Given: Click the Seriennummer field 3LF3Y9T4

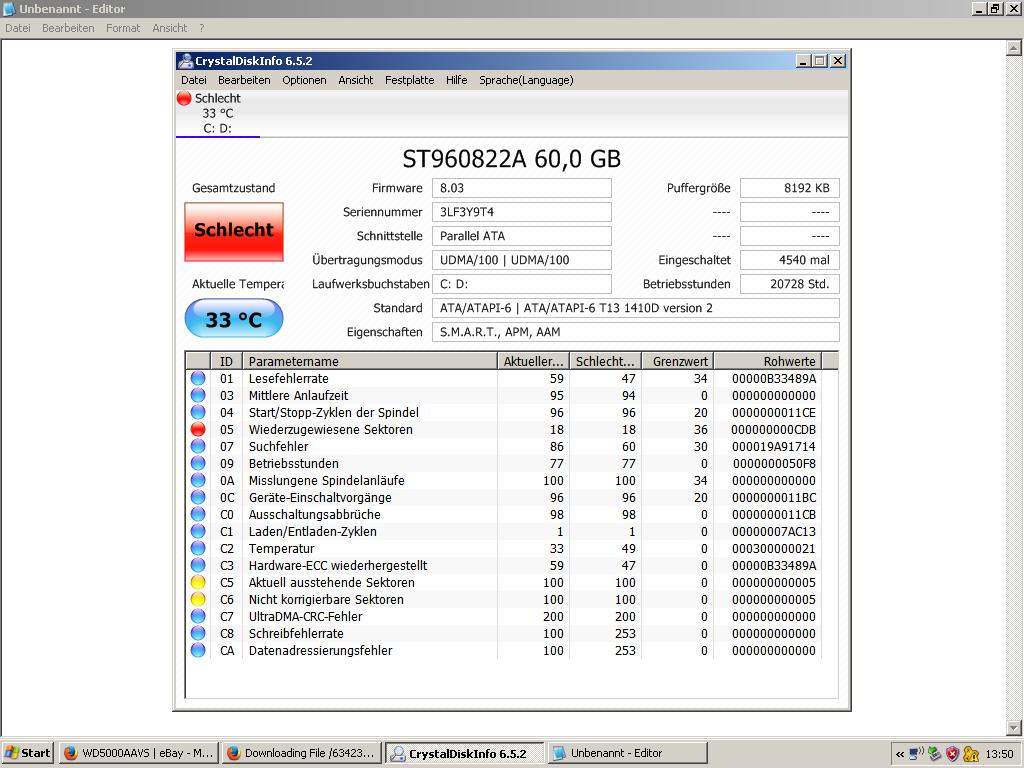Looking at the screenshot, I should point(522,212).
